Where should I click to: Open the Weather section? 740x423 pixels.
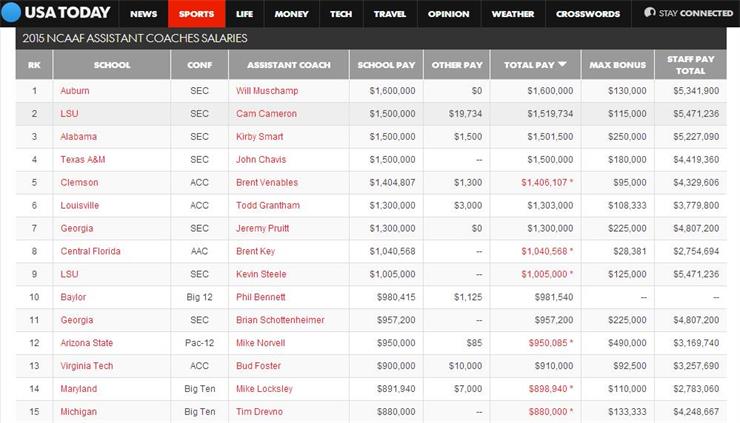pyautogui.click(x=512, y=14)
